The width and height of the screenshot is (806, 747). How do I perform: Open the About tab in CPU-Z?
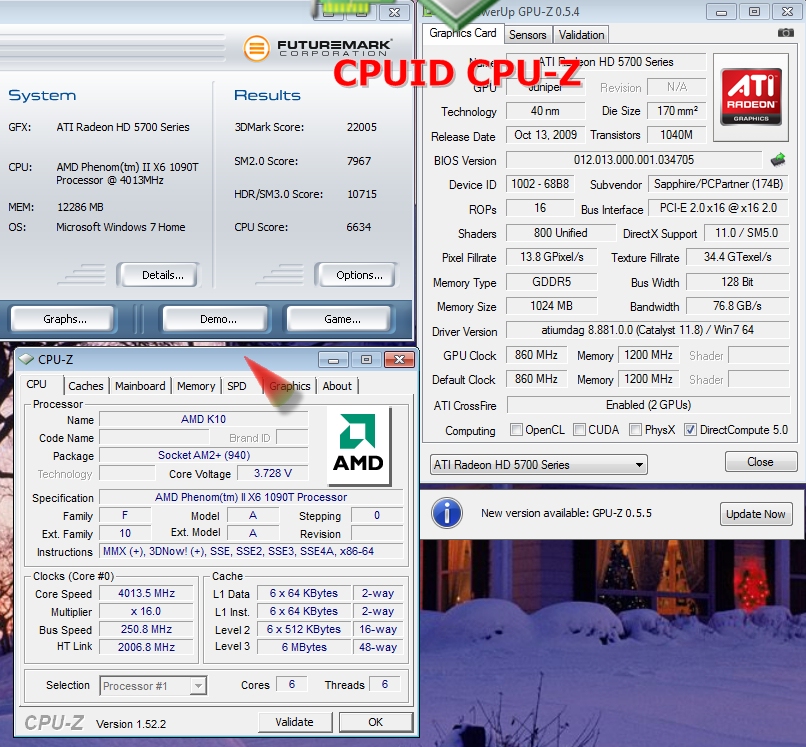point(337,386)
